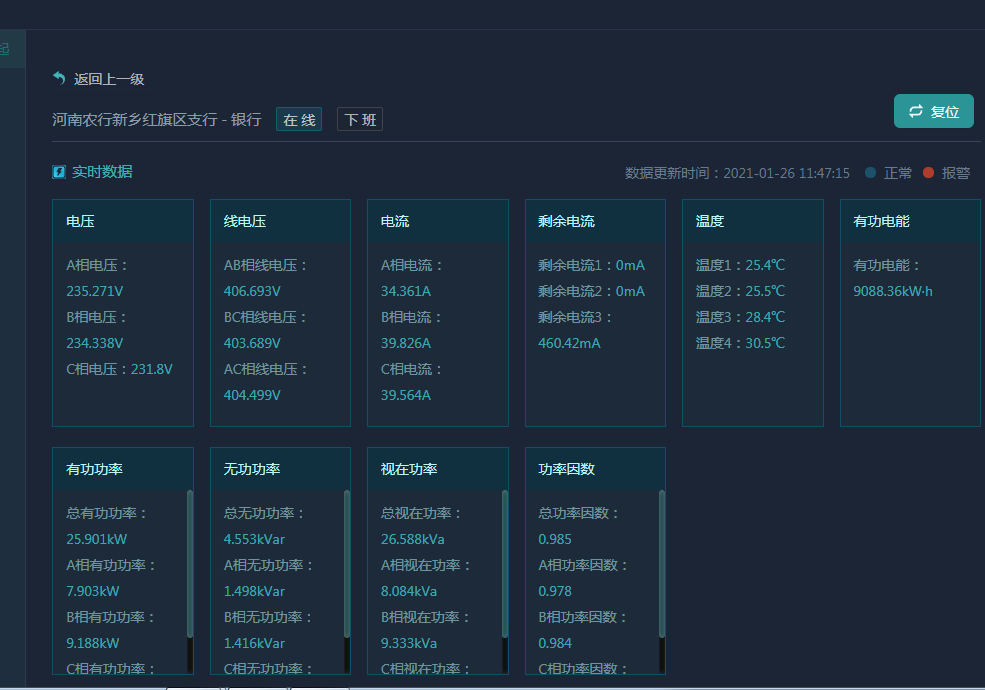Click 总无功功率 value 4.553kVar

[x=254, y=539]
